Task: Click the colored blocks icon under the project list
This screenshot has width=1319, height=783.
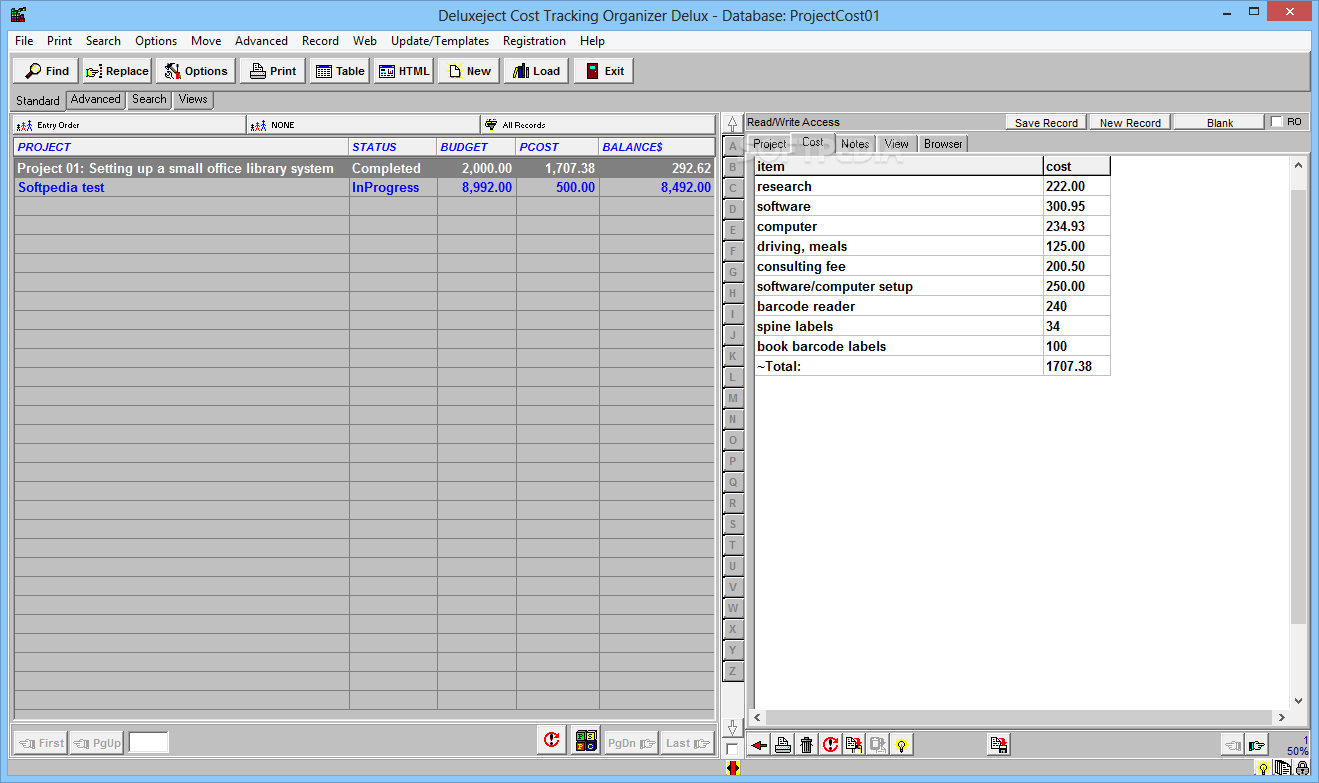Action: pos(586,741)
